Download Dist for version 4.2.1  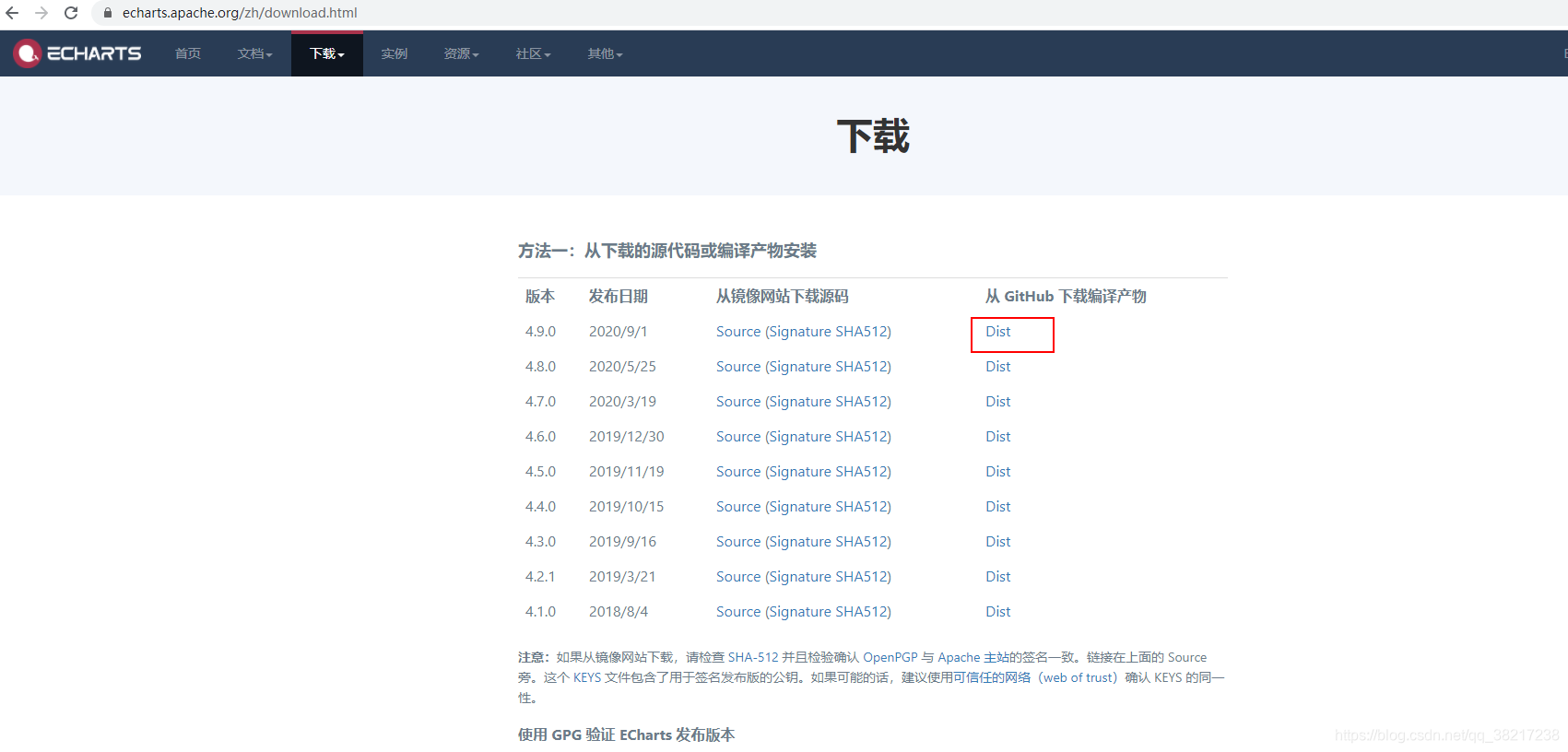pyautogui.click(x=997, y=577)
